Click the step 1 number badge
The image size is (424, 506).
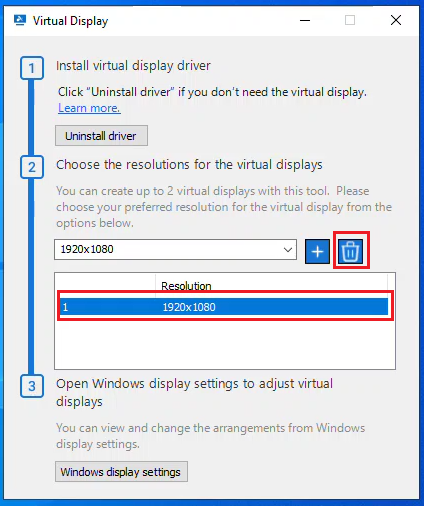click(x=32, y=68)
